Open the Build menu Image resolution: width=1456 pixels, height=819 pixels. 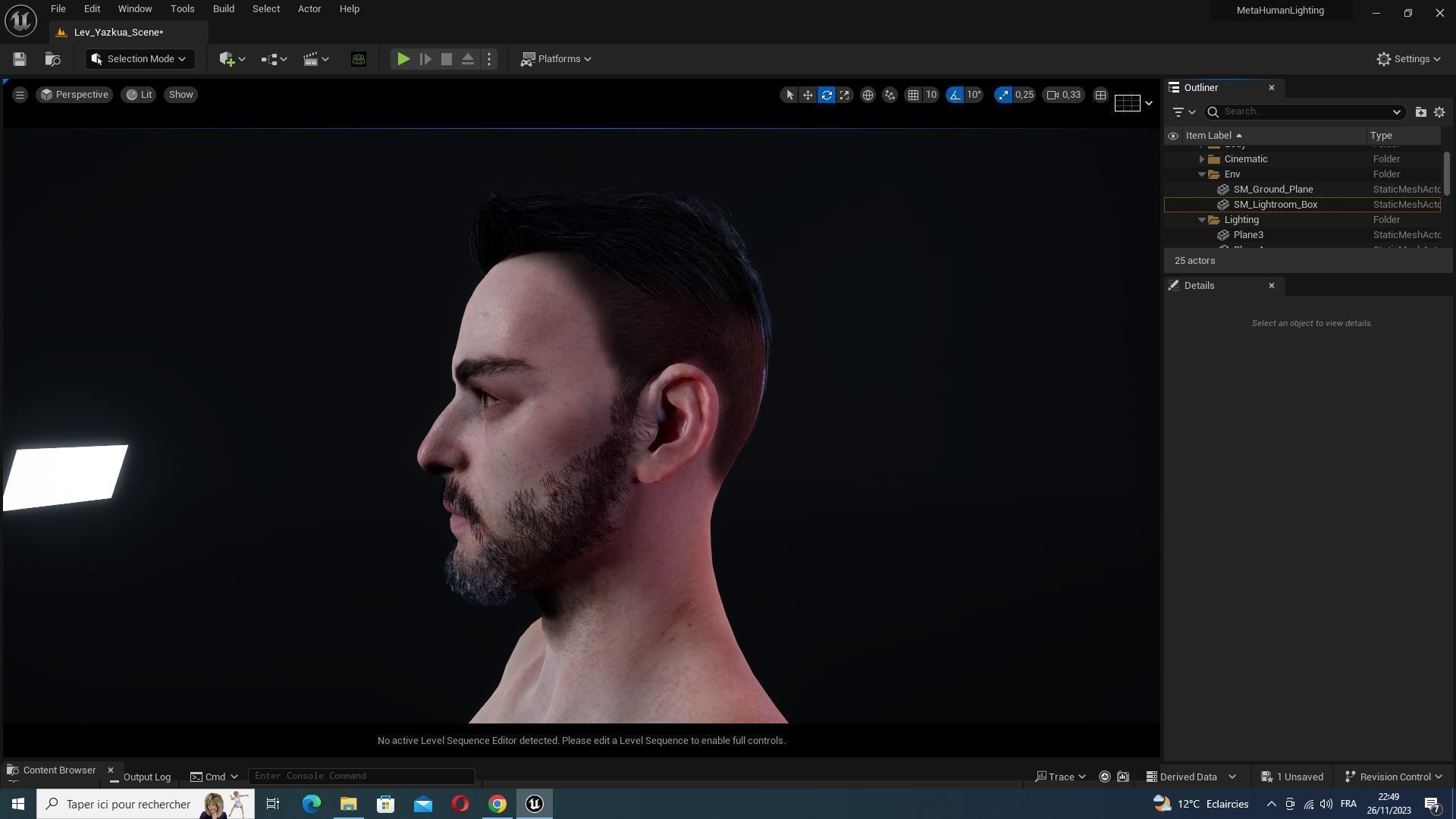tap(223, 9)
